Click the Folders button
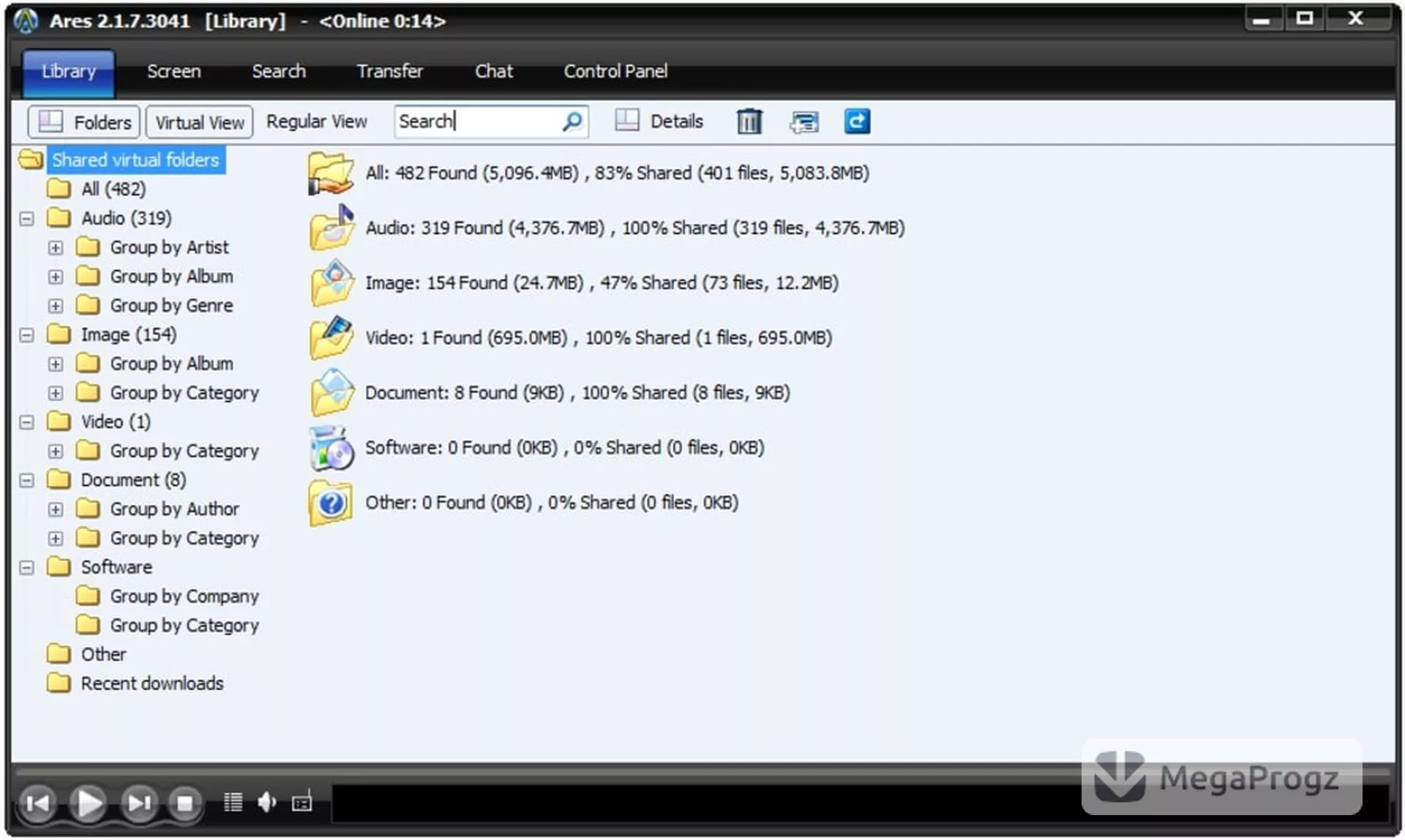Image resolution: width=1405 pixels, height=840 pixels. tap(83, 121)
